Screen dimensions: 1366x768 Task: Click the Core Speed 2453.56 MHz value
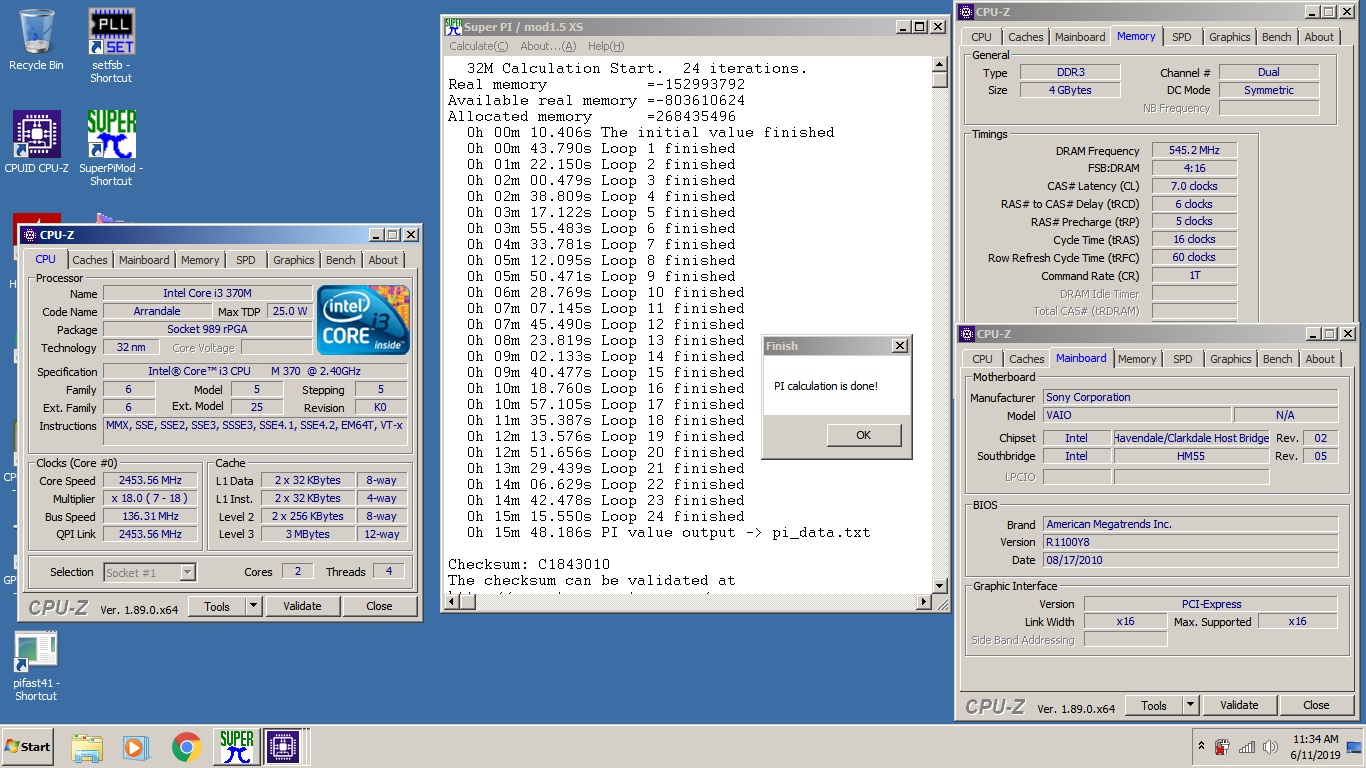point(150,481)
